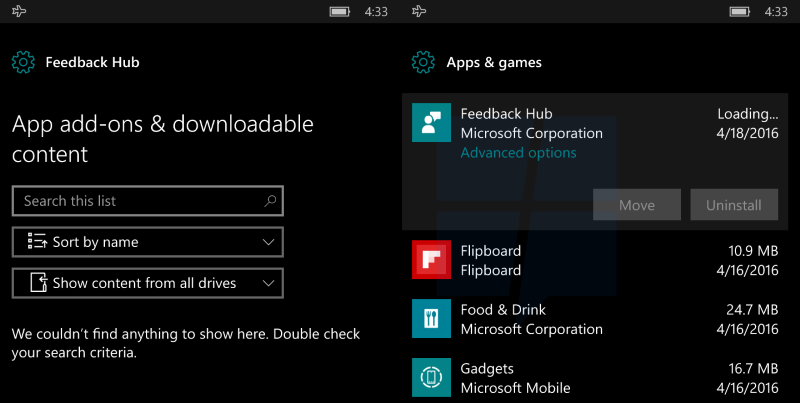The width and height of the screenshot is (800, 403).
Task: Click the Feedback Hub app icon
Action: [x=431, y=123]
